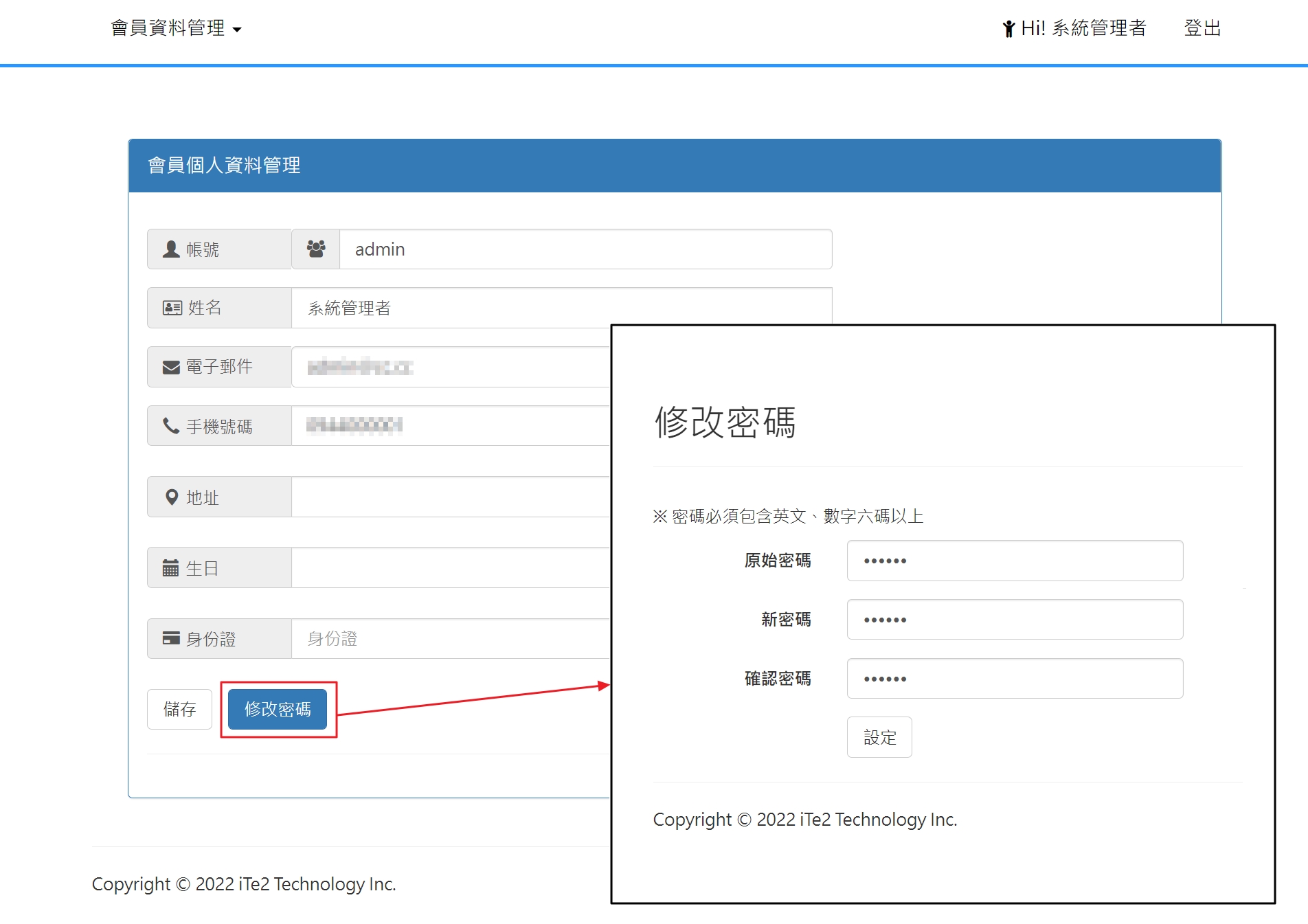Click the 儲存 save button
Viewport: 1308px width, 924px height.
click(179, 709)
